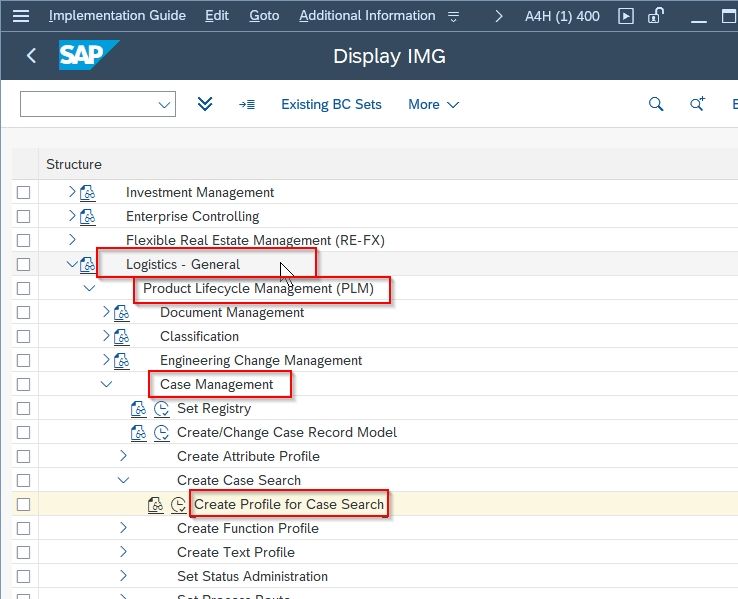Open documentation for Create Profile for Case Search
The image size is (738, 599).
pyautogui.click(x=155, y=504)
